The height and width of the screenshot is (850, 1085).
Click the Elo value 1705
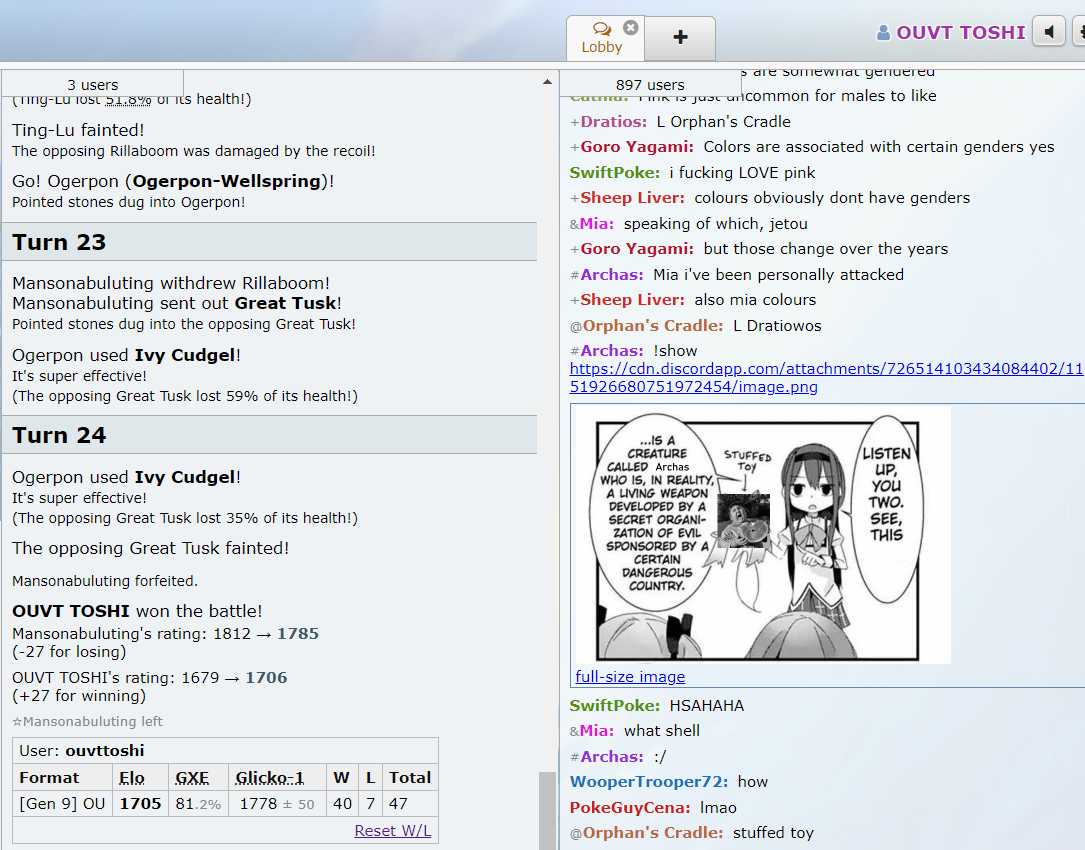(x=140, y=804)
